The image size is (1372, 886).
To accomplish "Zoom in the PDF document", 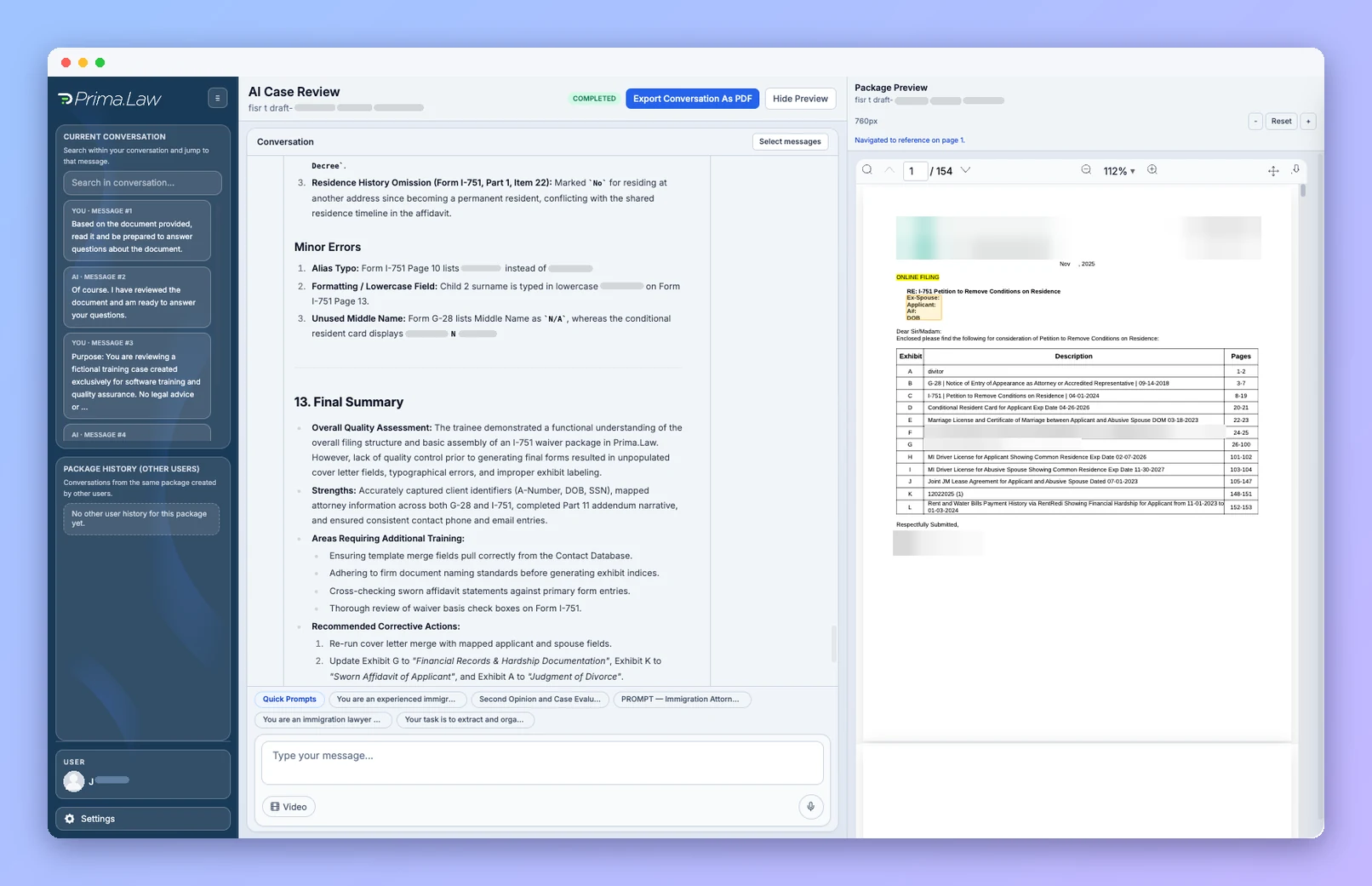I will tap(1152, 170).
